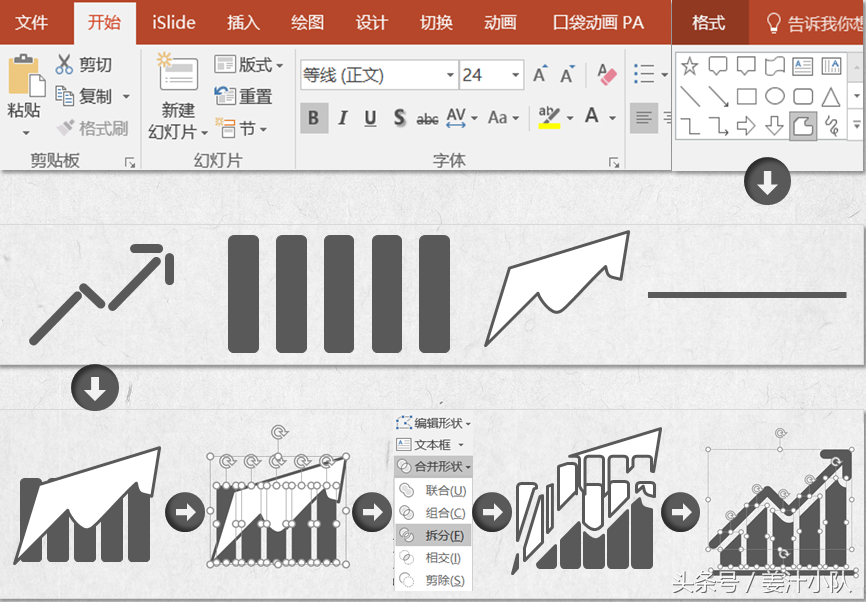Select the star shape
866x602 pixels.
pos(689,66)
